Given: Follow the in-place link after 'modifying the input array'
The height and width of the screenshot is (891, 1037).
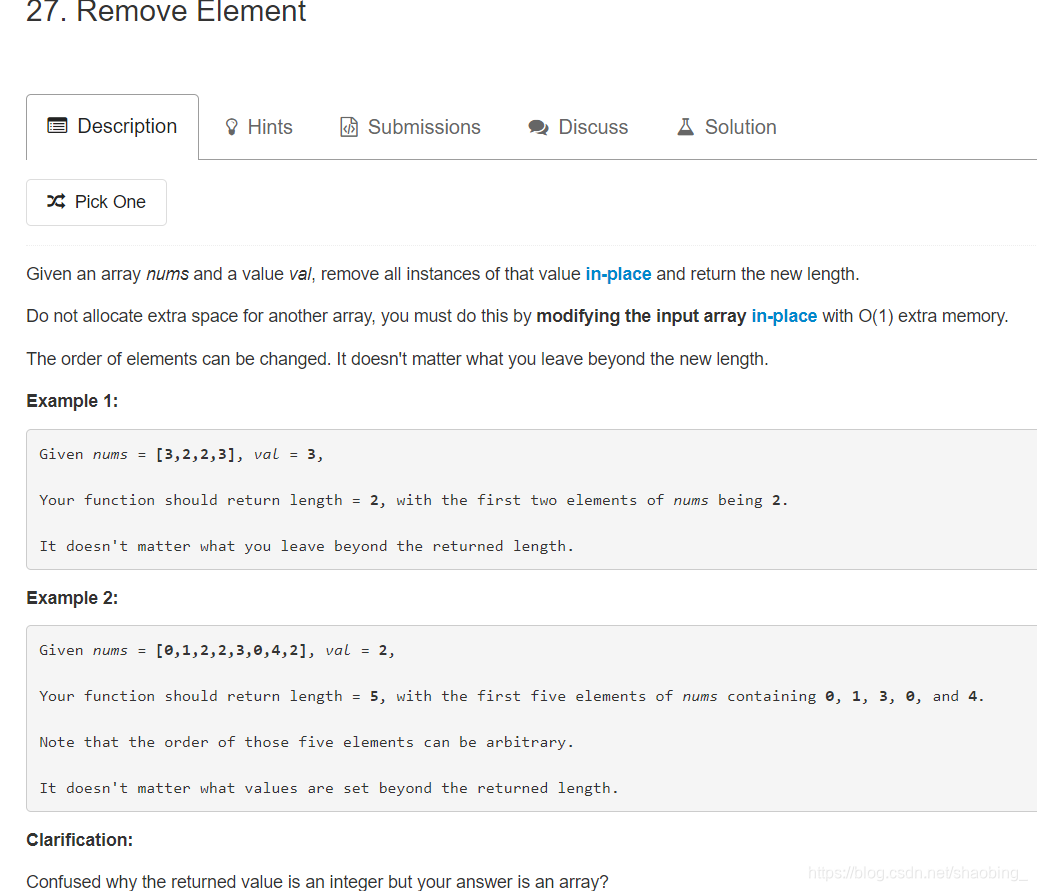Looking at the screenshot, I should click(784, 316).
